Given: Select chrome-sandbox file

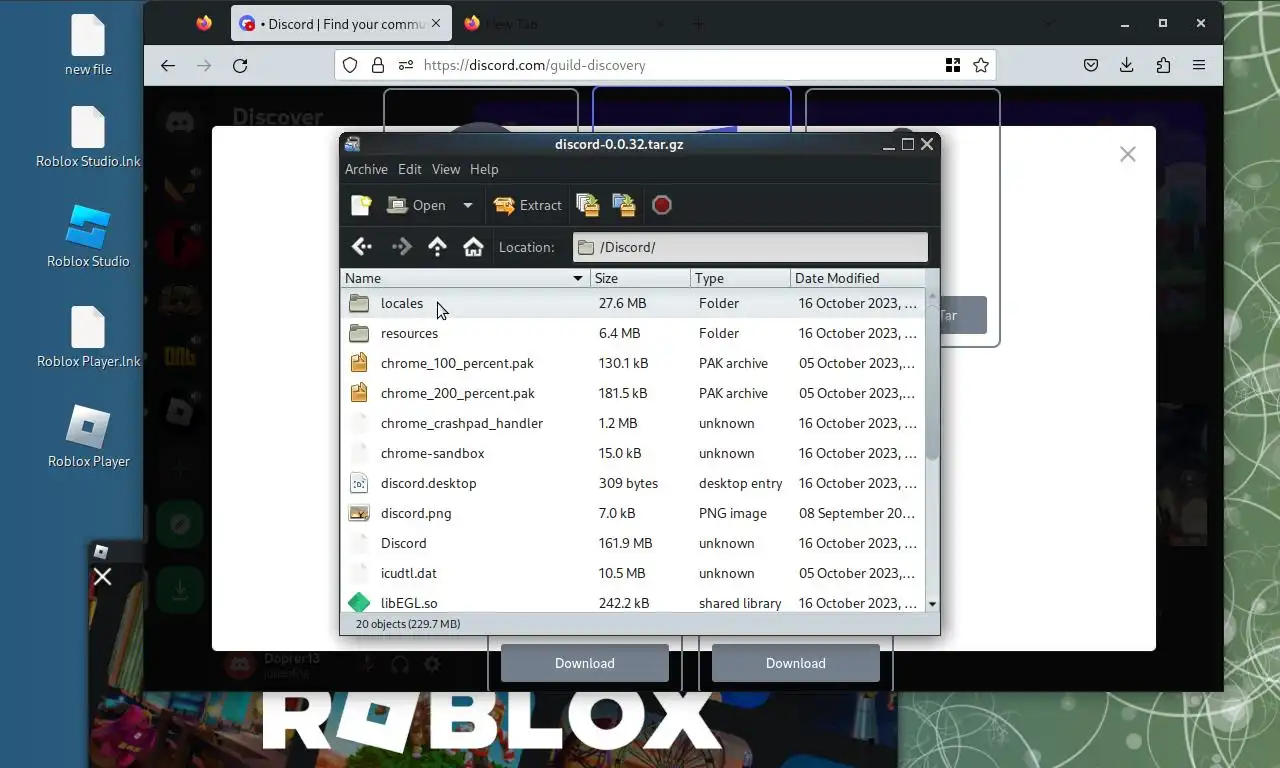Looking at the screenshot, I should tap(633, 453).
